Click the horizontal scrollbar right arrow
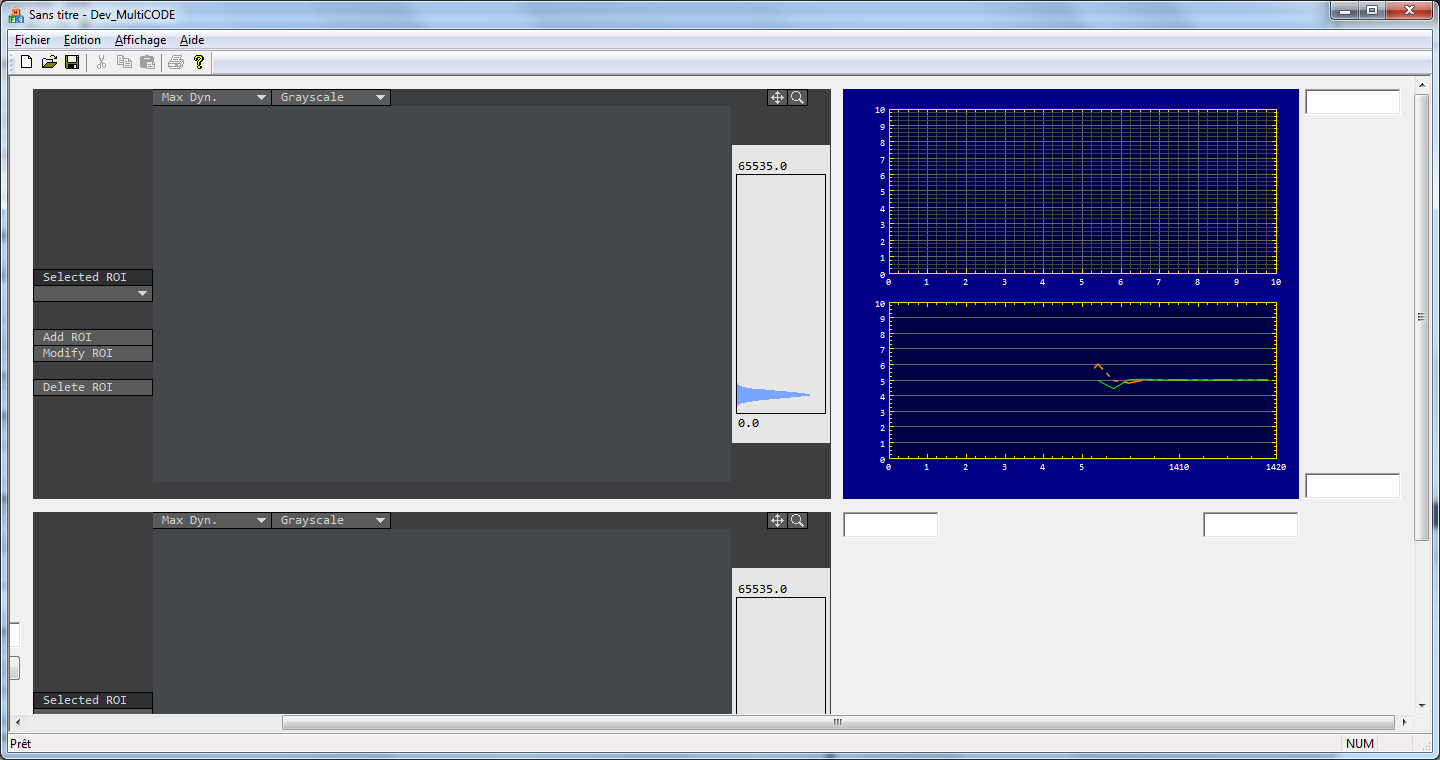The image size is (1440, 760). coord(1405,722)
